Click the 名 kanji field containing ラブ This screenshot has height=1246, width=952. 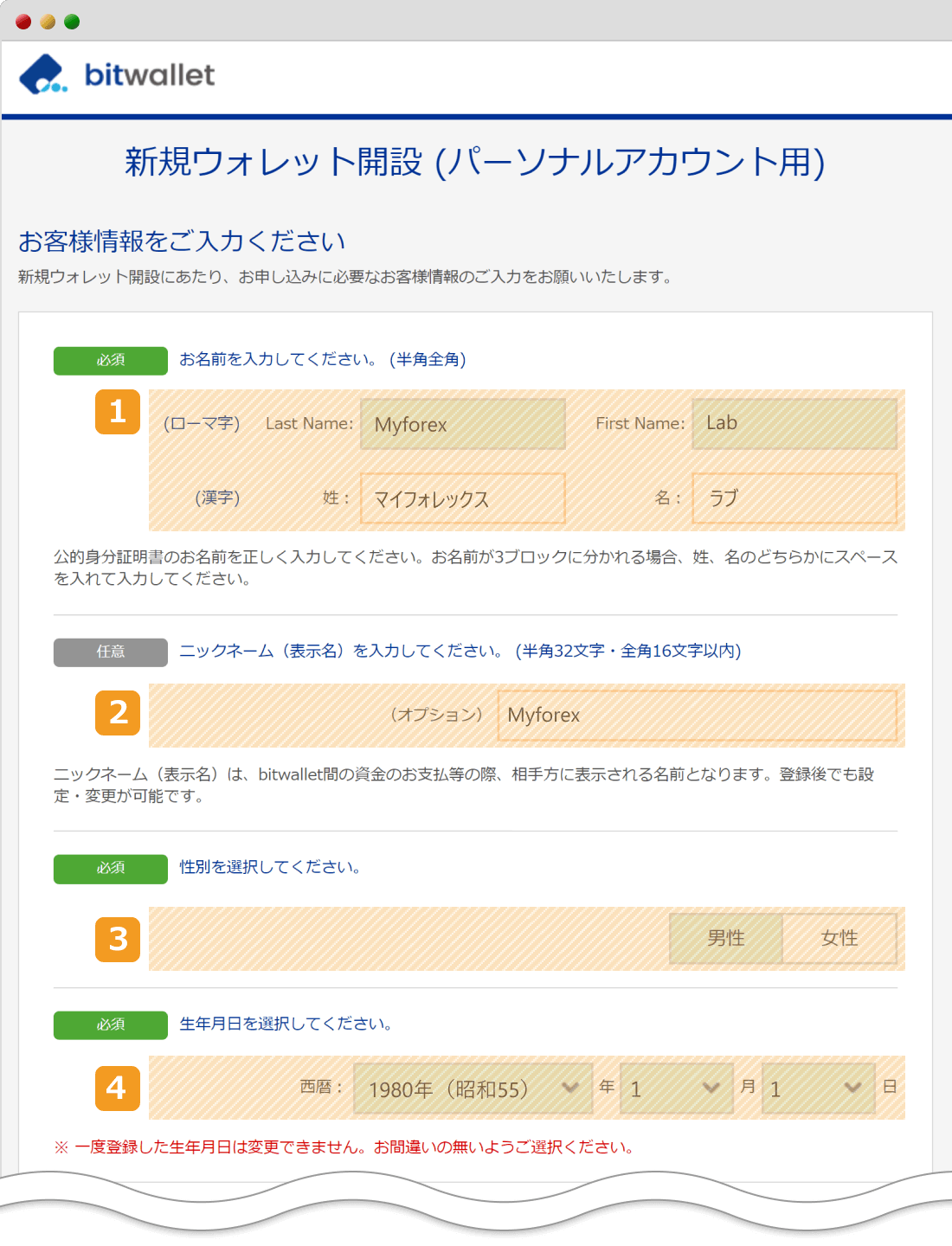pyautogui.click(x=794, y=498)
